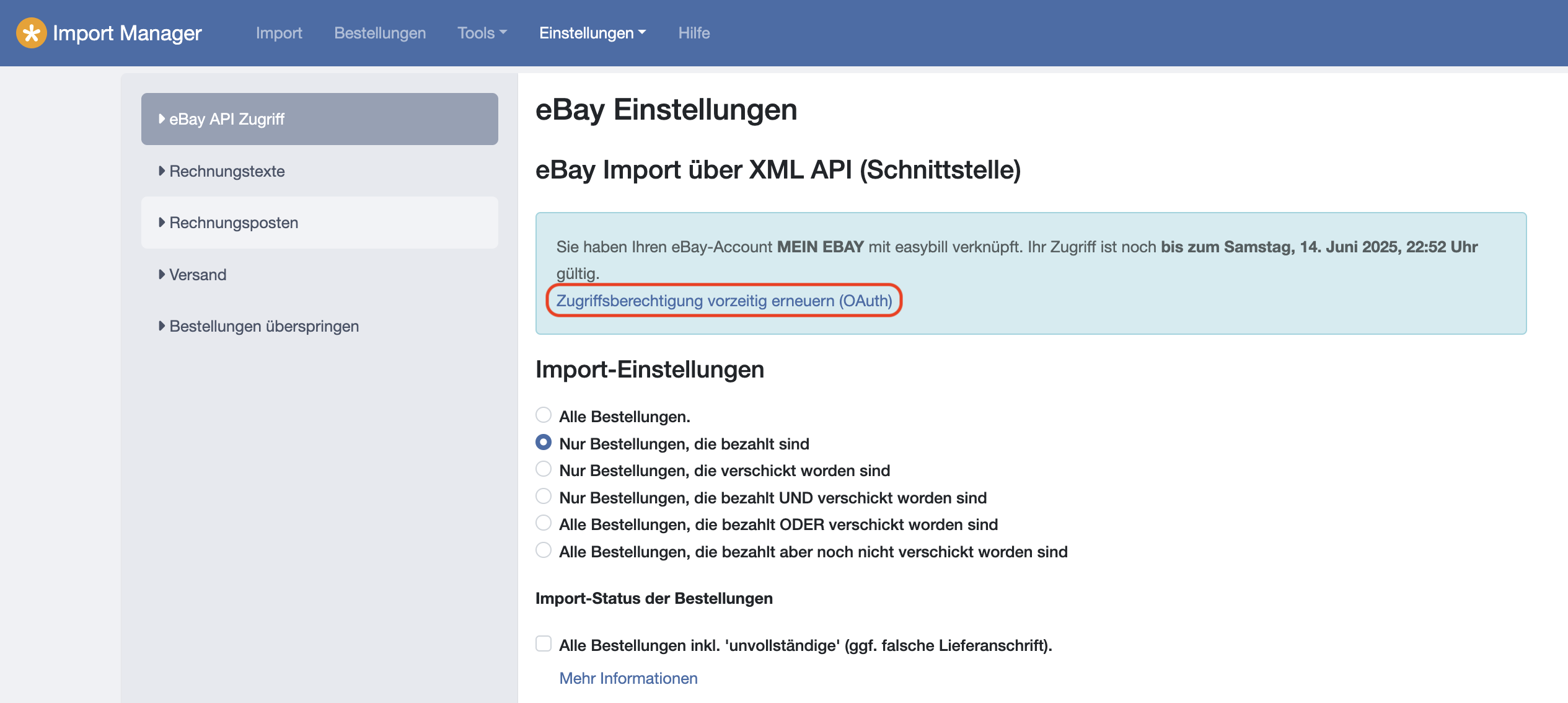Choose bezahlt ODER verschickt radio option
1568x703 pixels.
point(544,523)
